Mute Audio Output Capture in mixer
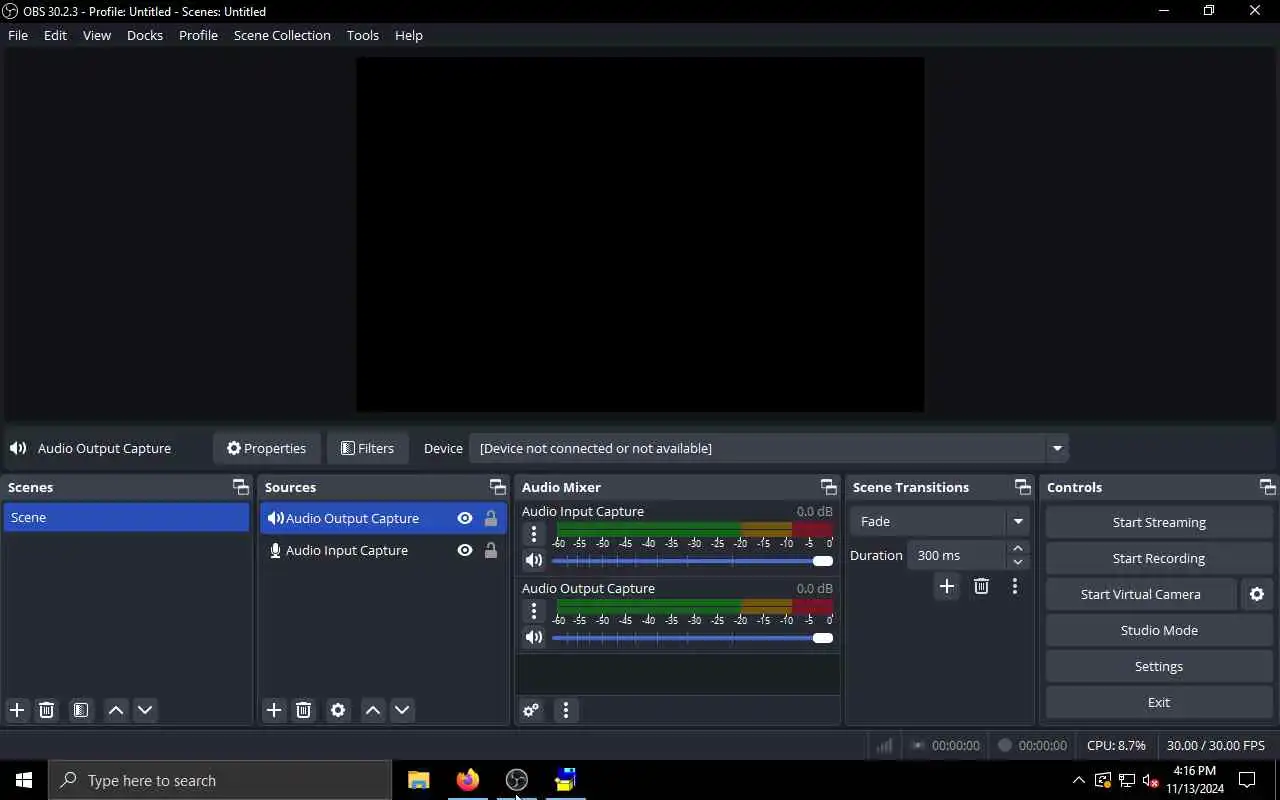This screenshot has width=1280, height=800. 534,637
